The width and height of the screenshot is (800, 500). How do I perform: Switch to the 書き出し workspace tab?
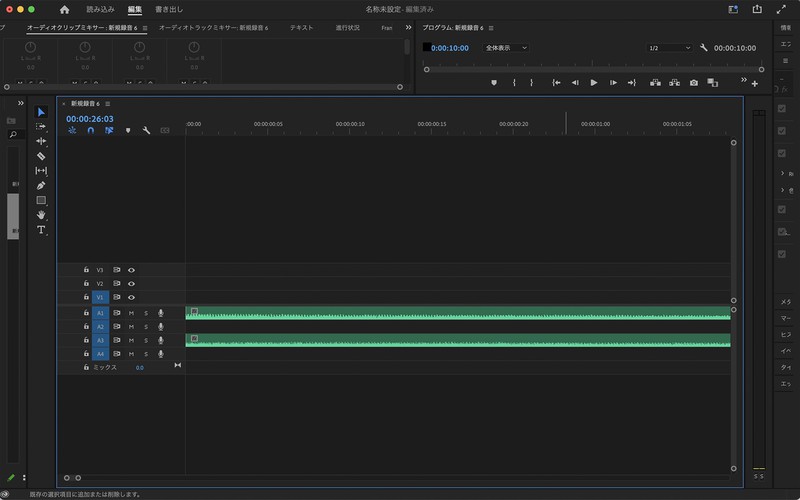coord(169,9)
